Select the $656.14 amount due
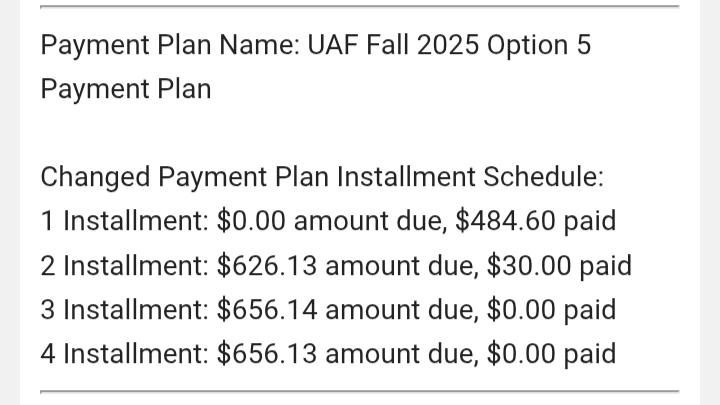The width and height of the screenshot is (720, 405). (267, 309)
